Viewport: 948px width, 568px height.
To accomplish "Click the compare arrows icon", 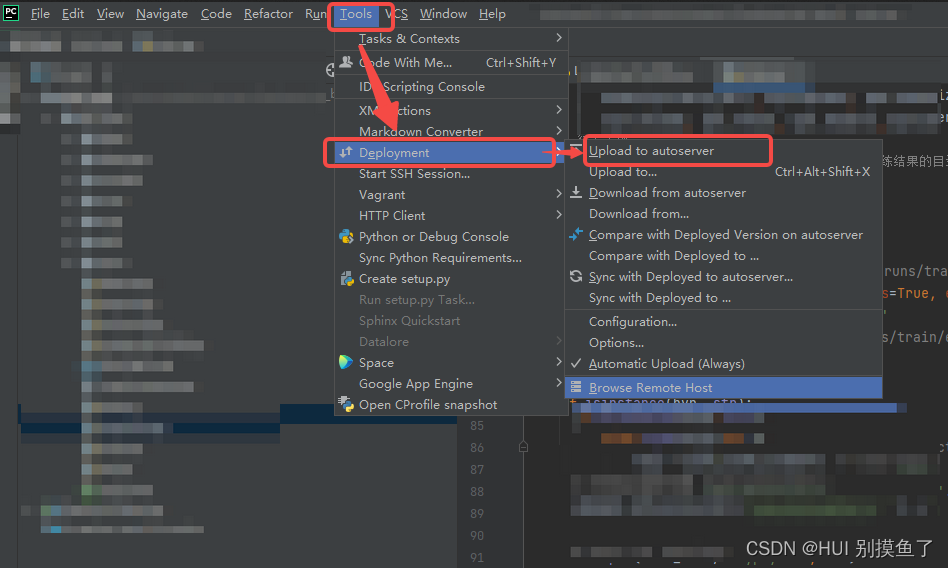I will pyautogui.click(x=576, y=234).
